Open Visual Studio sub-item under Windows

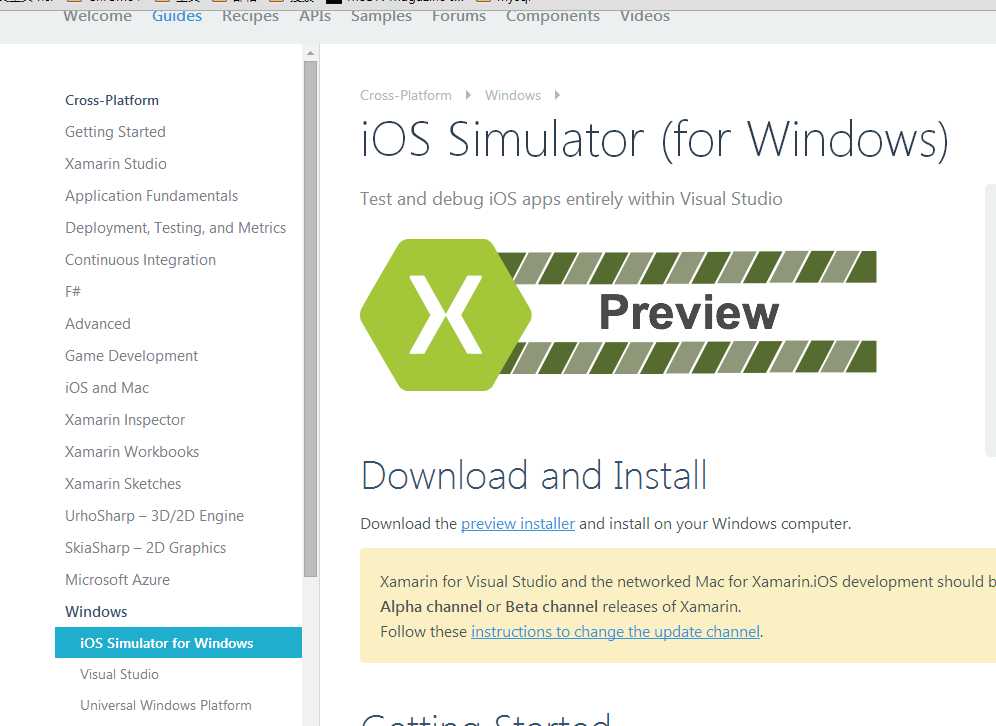click(x=119, y=675)
